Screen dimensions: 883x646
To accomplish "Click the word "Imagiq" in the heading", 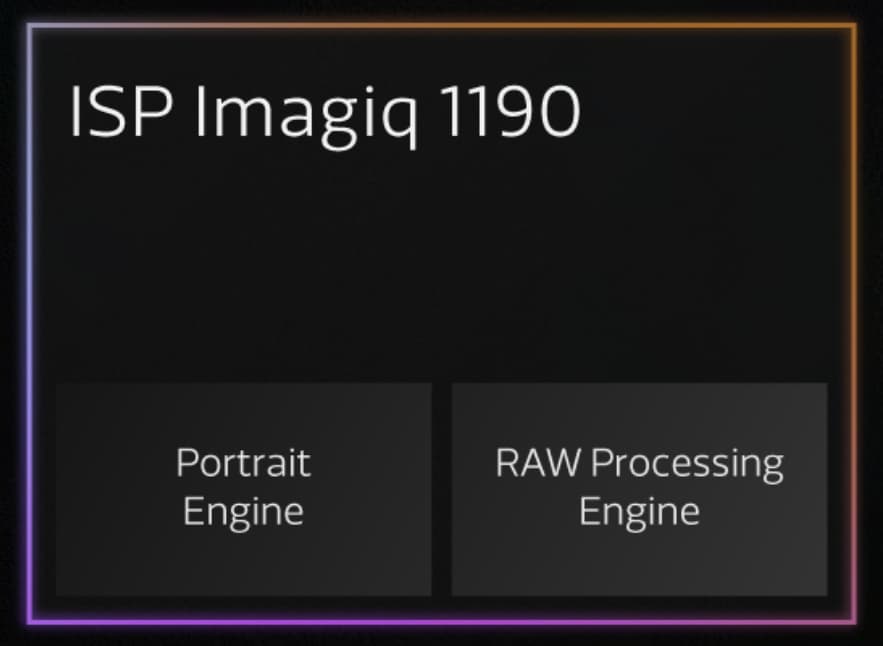I will tap(307, 115).
